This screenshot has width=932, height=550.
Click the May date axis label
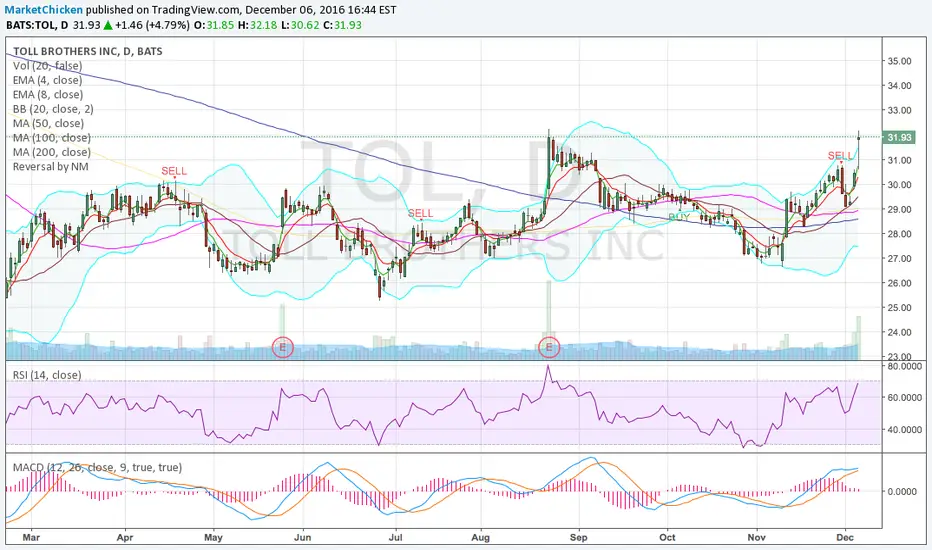pos(213,538)
